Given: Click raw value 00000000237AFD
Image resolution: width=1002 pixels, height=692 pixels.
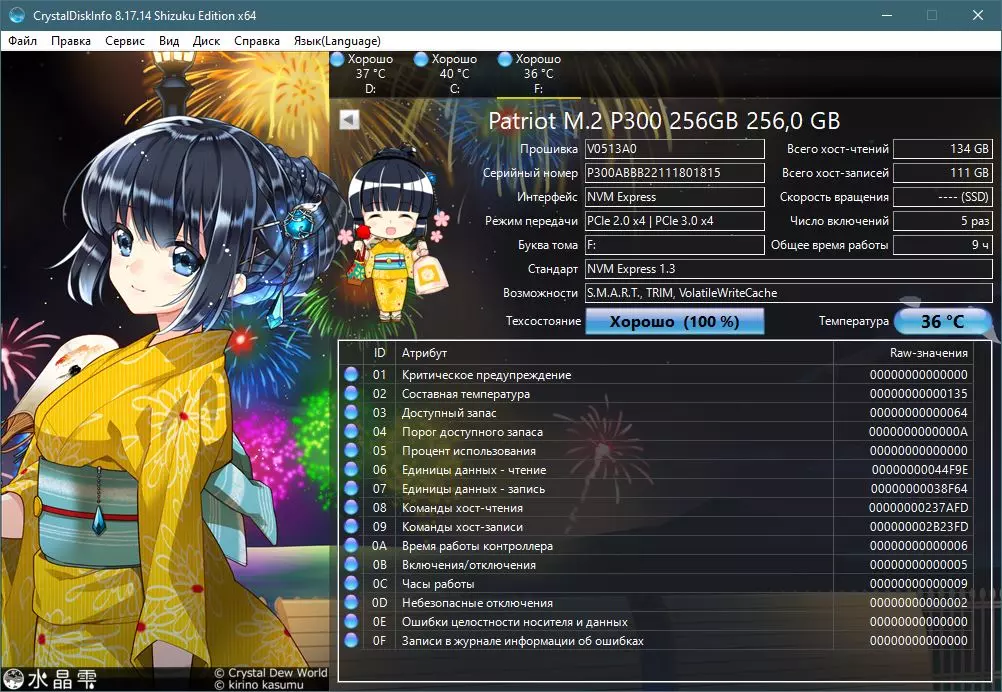Looking at the screenshot, I should pos(919,507).
